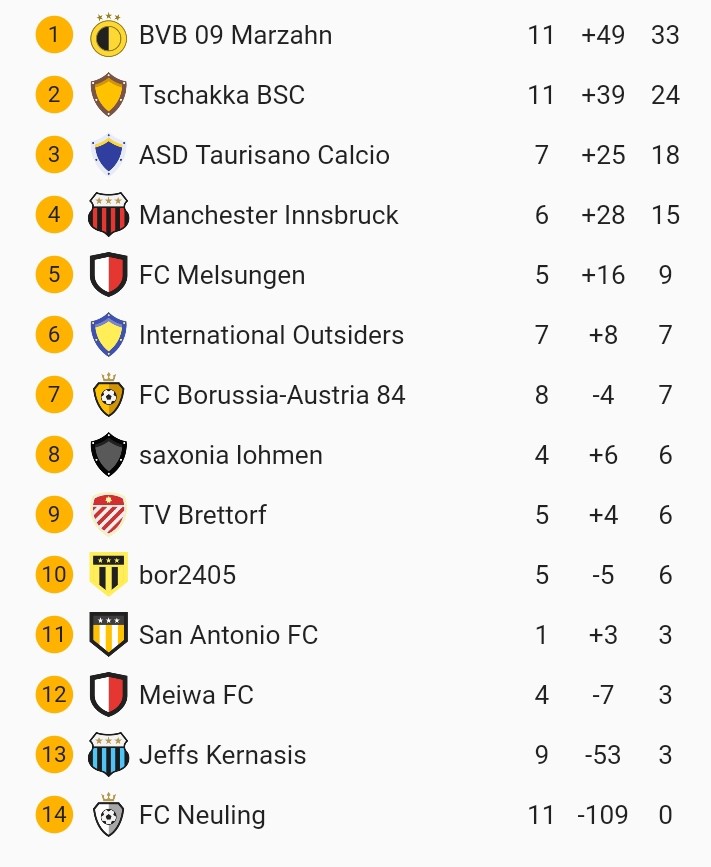Click the ASD Taurisano Calcio crest
Viewport: 711px width, 867px height.
click(108, 155)
